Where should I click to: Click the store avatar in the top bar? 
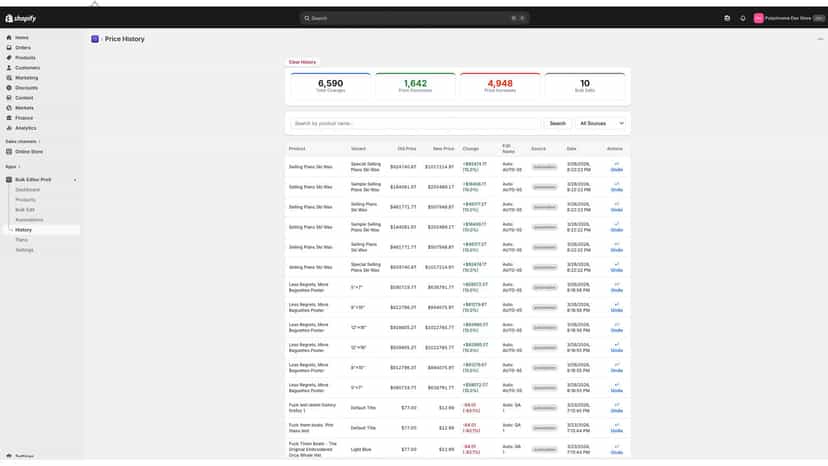(x=758, y=18)
